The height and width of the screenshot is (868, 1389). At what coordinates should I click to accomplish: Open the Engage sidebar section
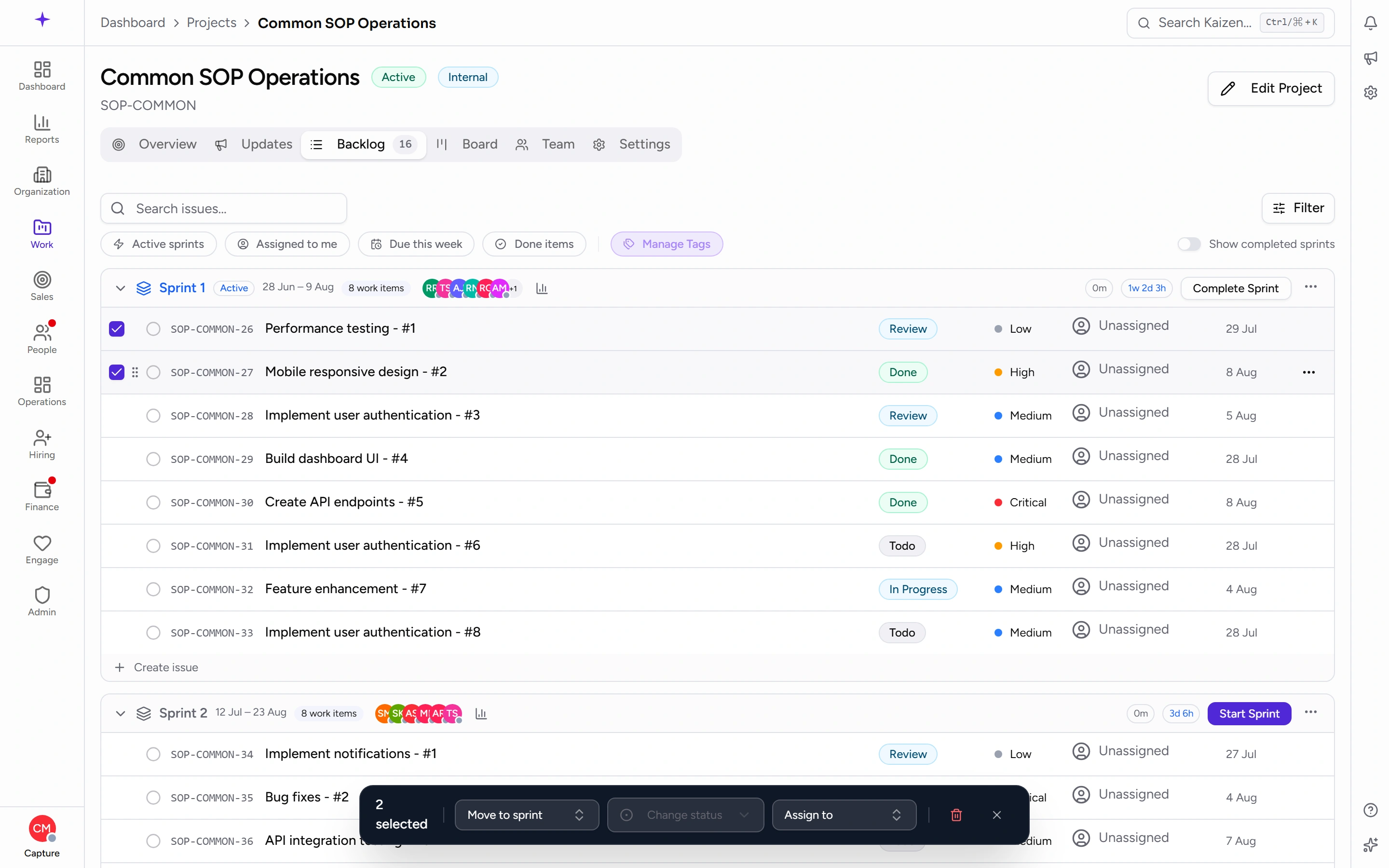point(42,549)
